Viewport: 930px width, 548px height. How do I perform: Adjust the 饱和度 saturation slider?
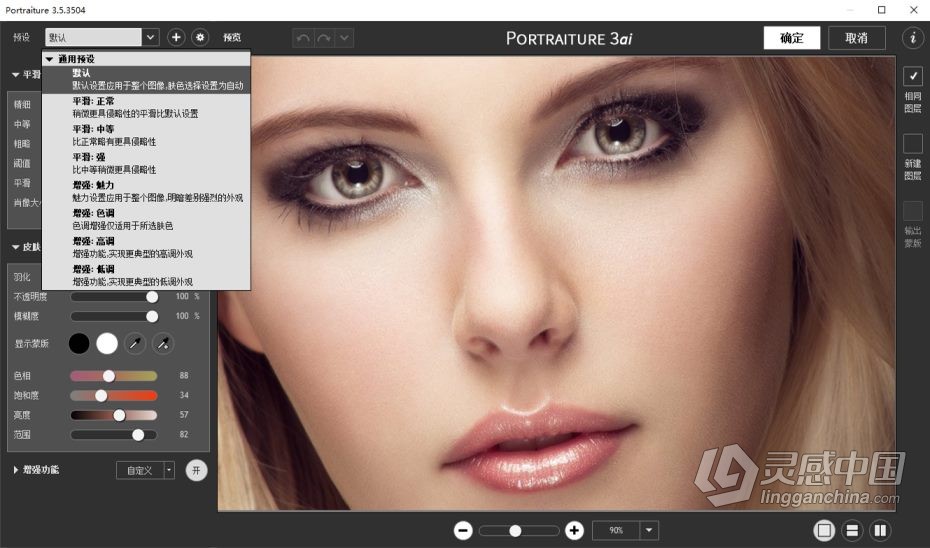pos(114,395)
